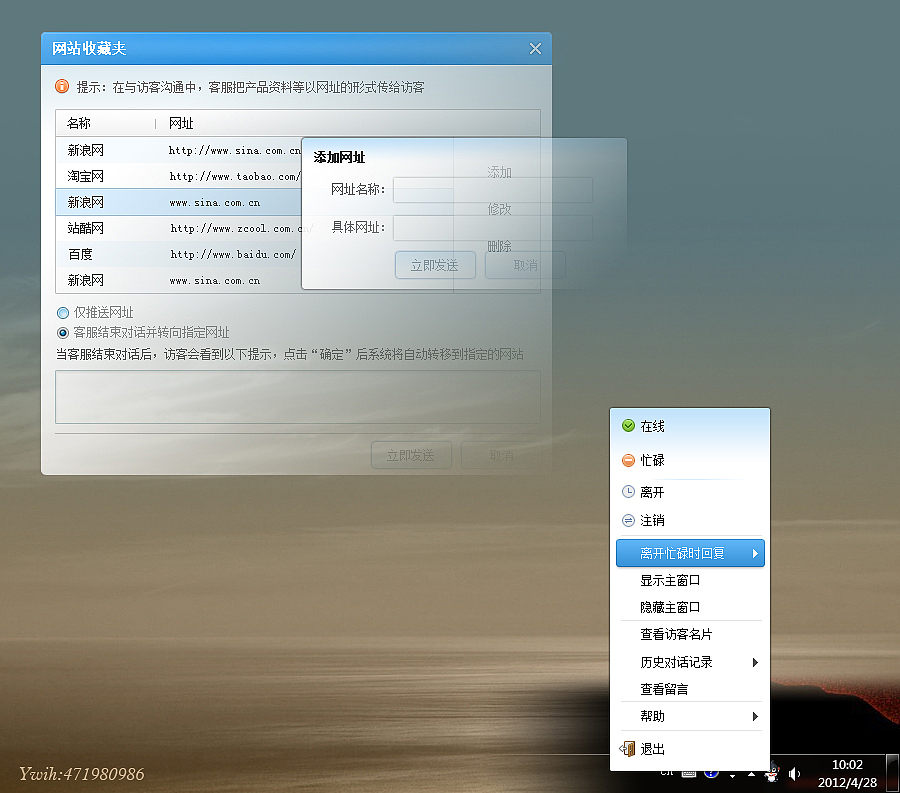Focus the 具体网址 input field
900x793 pixels.
tap(492, 228)
